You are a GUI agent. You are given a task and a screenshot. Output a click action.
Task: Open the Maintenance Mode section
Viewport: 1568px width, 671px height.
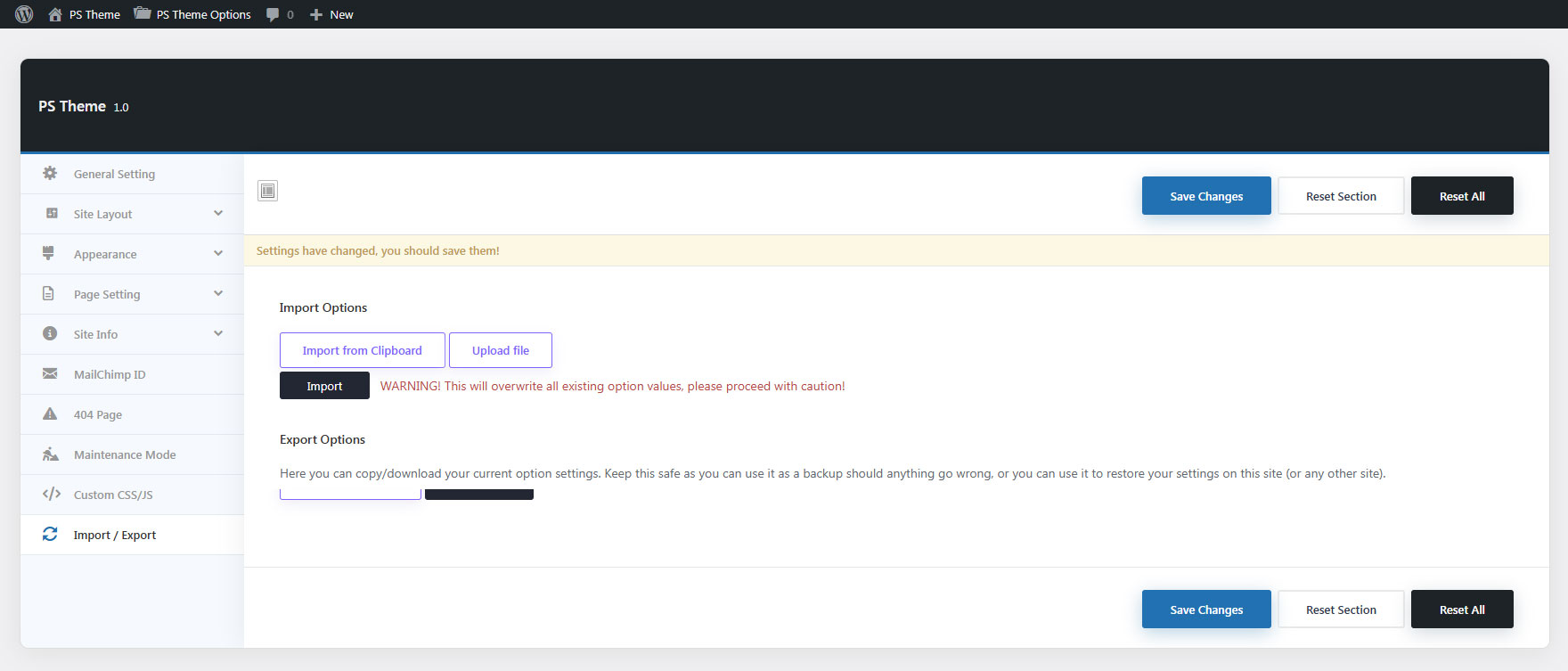pos(125,454)
